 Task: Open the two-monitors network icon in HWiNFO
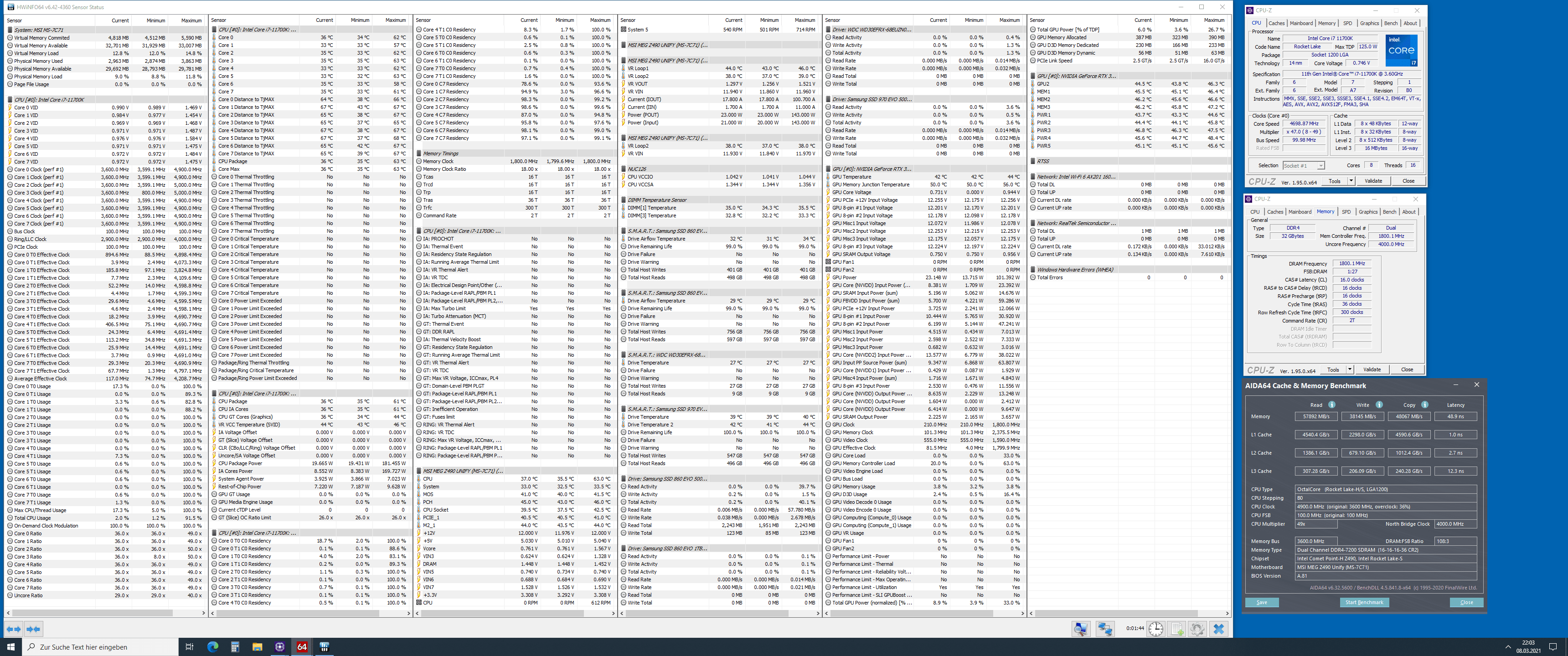coord(1105,629)
